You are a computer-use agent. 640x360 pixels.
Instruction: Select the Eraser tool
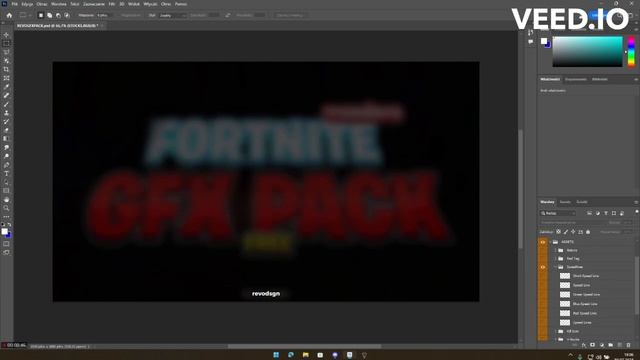(x=6, y=130)
